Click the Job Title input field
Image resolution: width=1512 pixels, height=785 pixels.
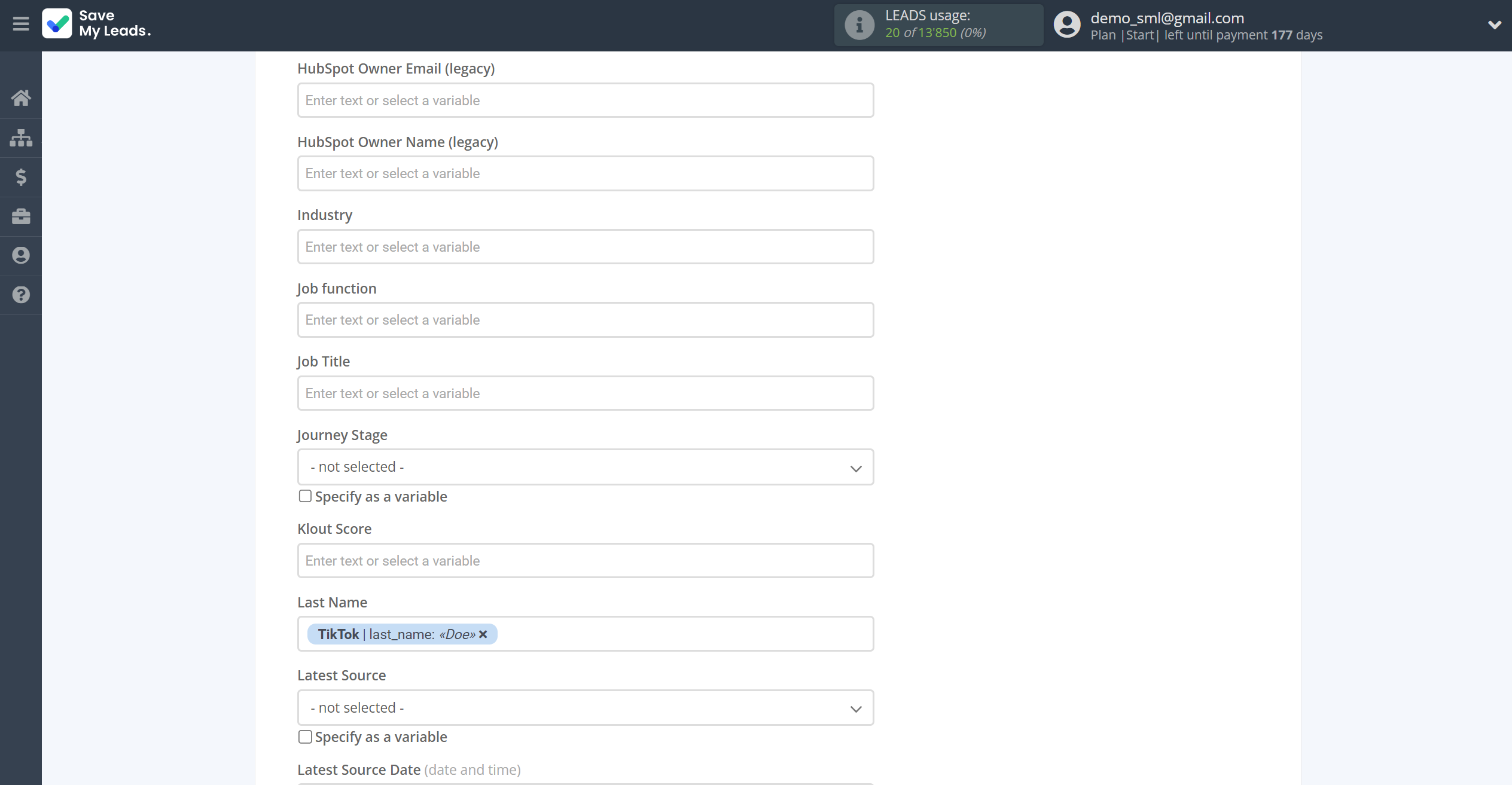pos(586,393)
